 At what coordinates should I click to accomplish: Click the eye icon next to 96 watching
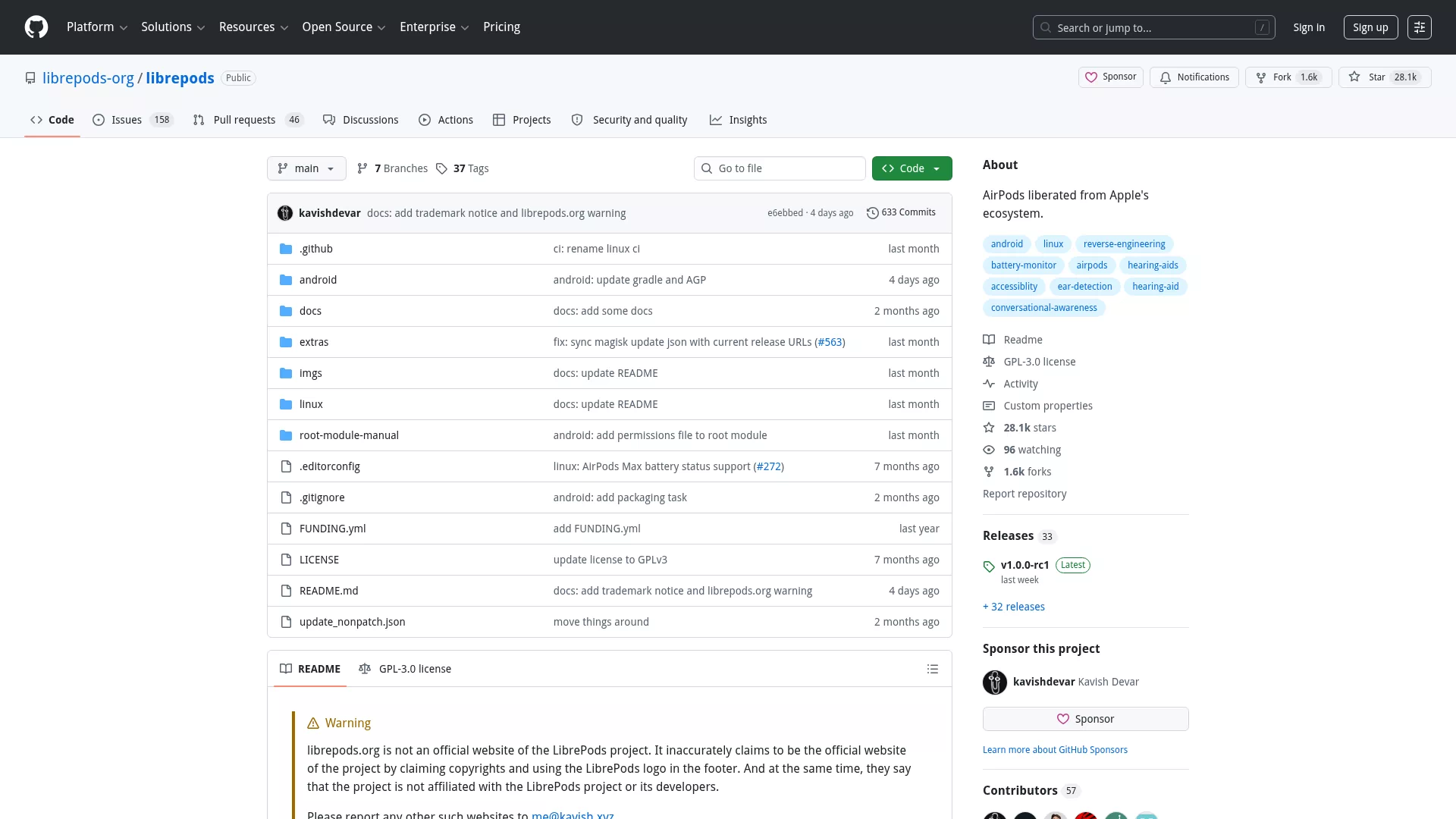pyautogui.click(x=989, y=450)
